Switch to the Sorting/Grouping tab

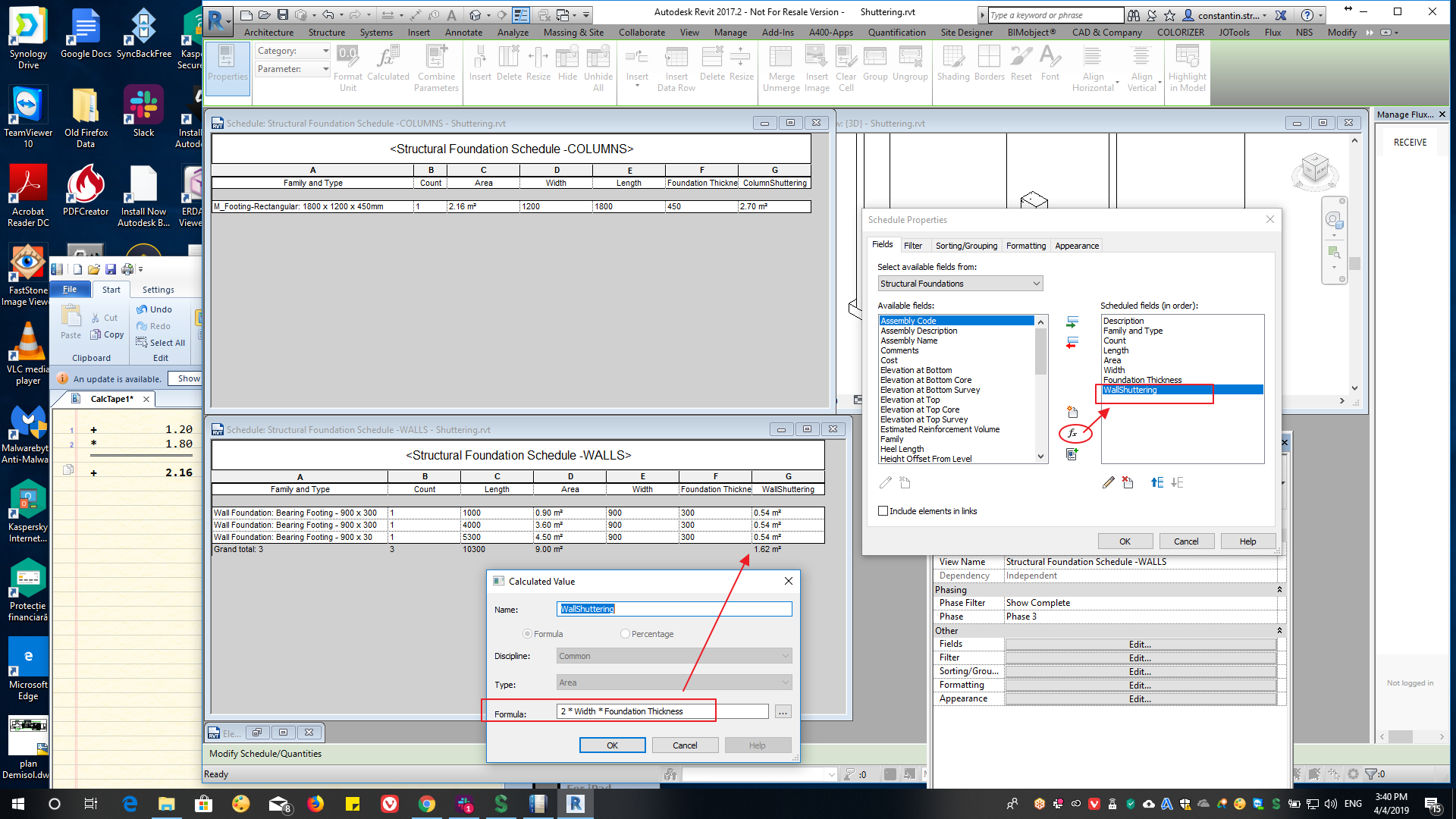(966, 245)
